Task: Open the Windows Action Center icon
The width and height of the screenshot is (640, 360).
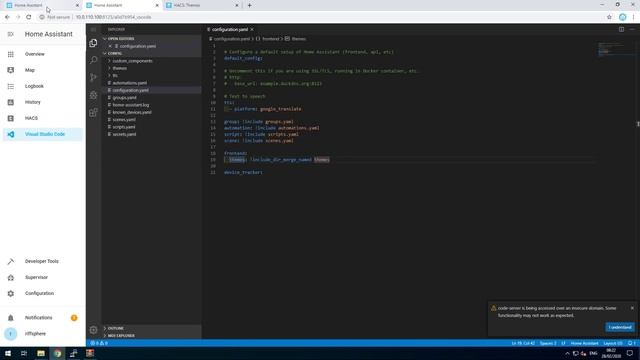Action: coord(630,353)
